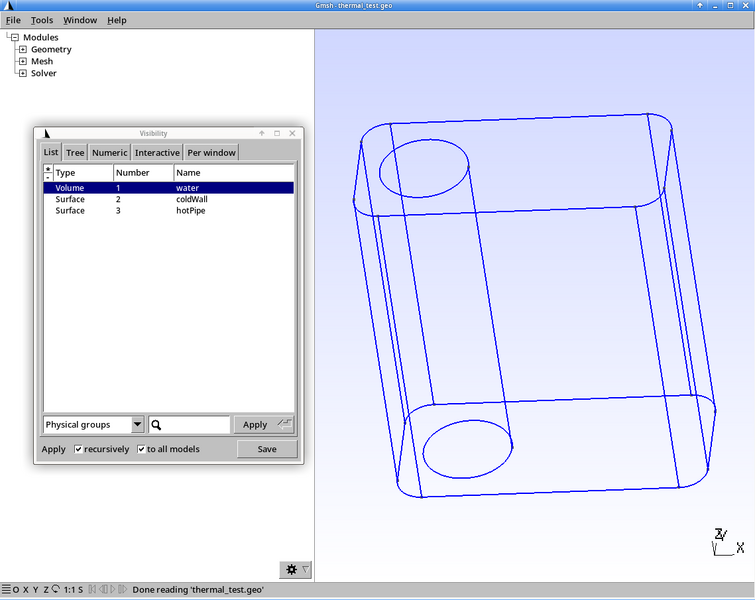Image resolution: width=755 pixels, height=600 pixels.
Task: Open the File menu
Action: (13, 20)
